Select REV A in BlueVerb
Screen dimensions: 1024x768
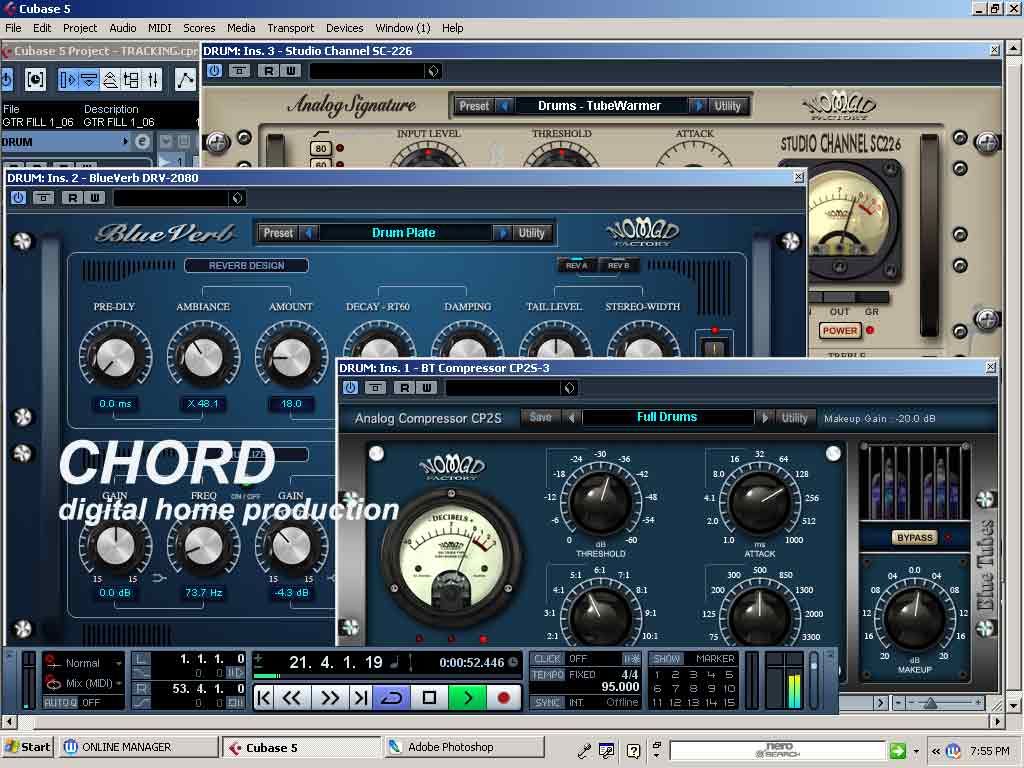(x=577, y=266)
